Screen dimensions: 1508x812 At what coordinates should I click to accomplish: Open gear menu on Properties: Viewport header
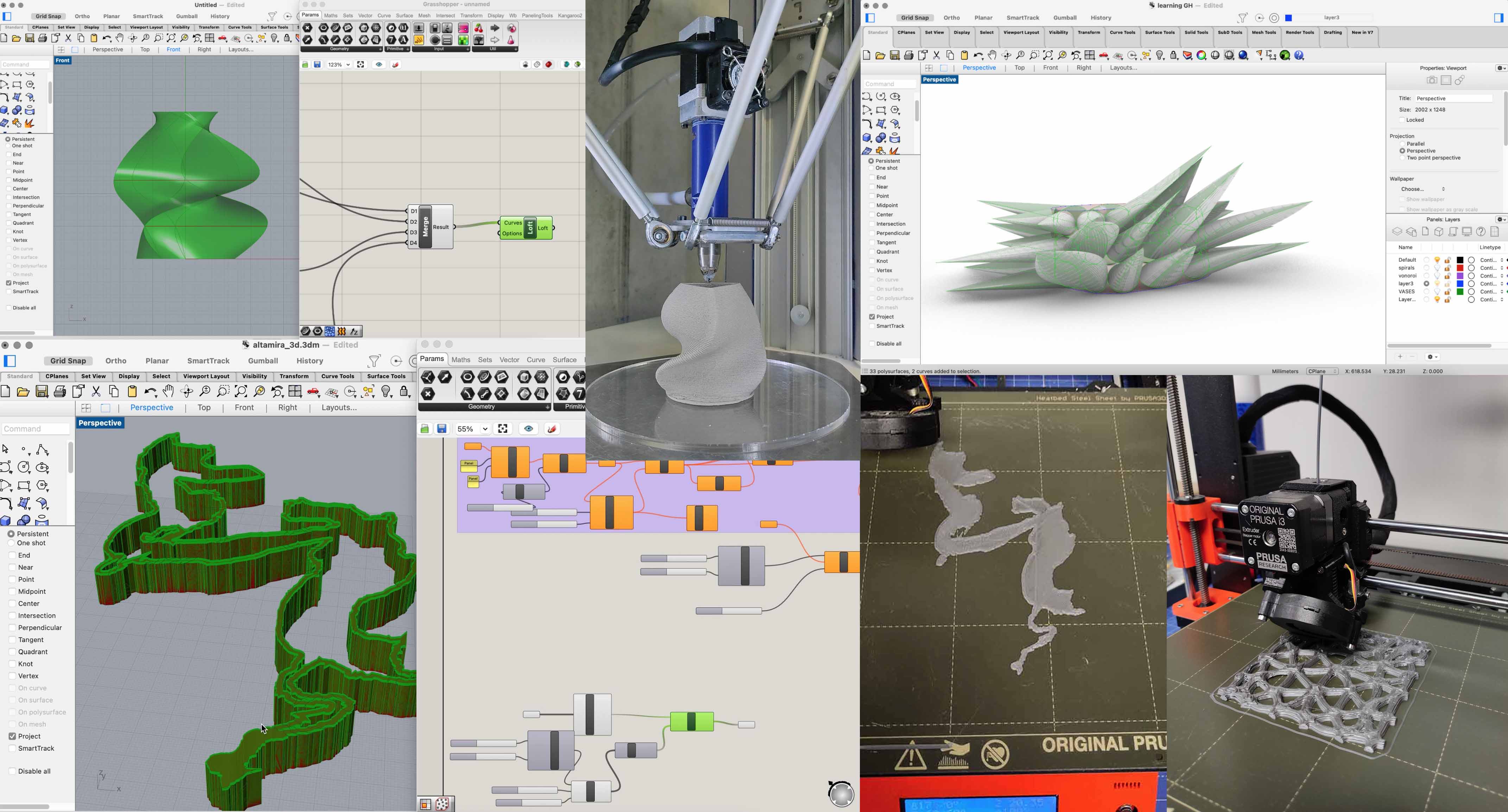pos(1501,69)
